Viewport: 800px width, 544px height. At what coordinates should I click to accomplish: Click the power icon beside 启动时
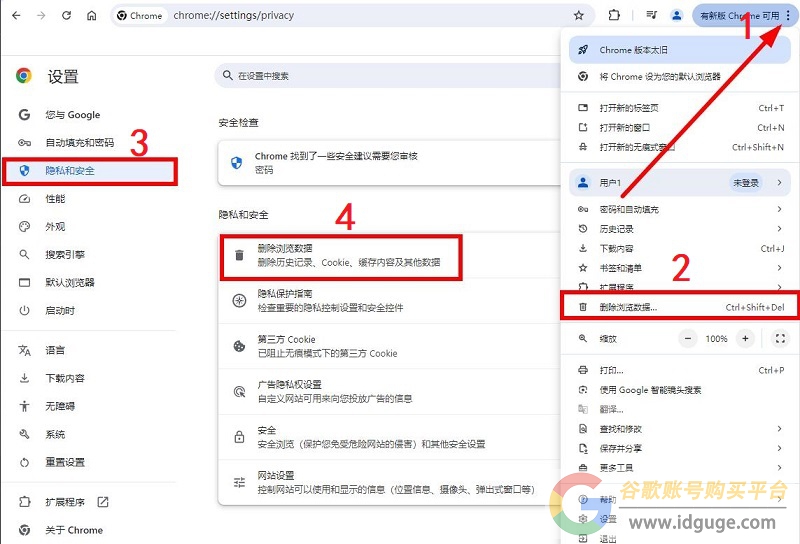(24, 310)
